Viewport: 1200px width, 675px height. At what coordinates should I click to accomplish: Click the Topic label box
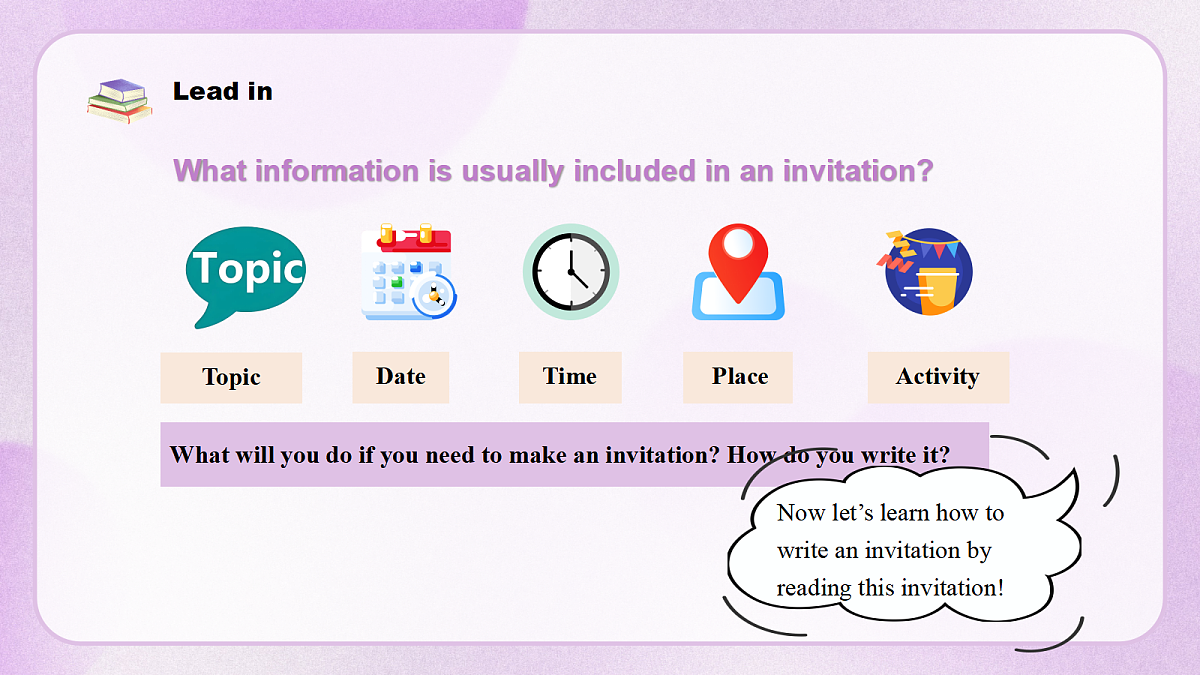(231, 377)
